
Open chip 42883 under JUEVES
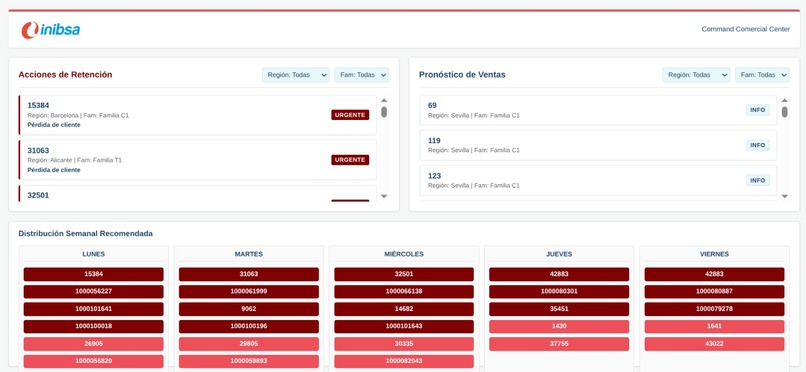tap(559, 274)
